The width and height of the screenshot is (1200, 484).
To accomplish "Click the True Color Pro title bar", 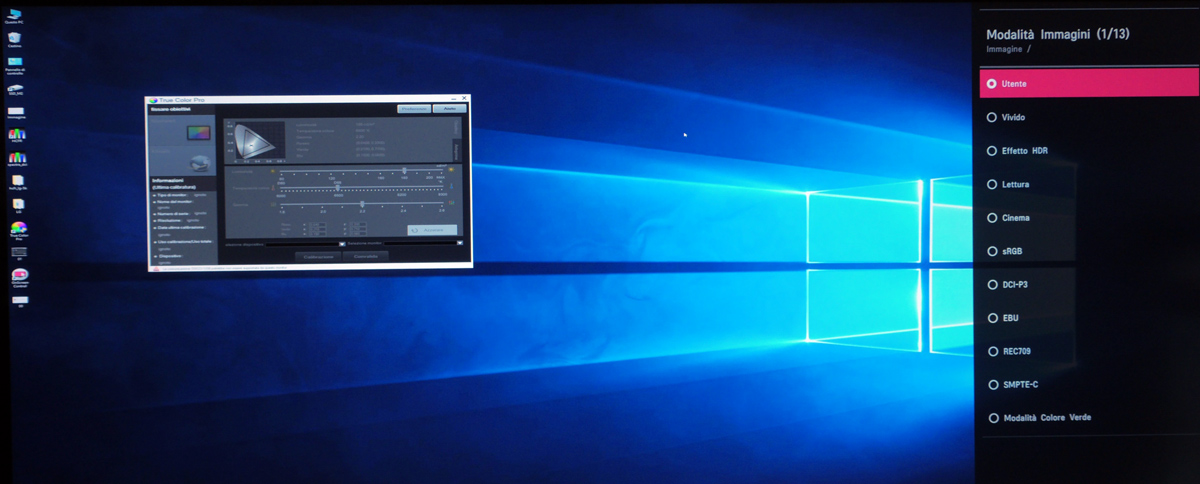I will 309,100.
